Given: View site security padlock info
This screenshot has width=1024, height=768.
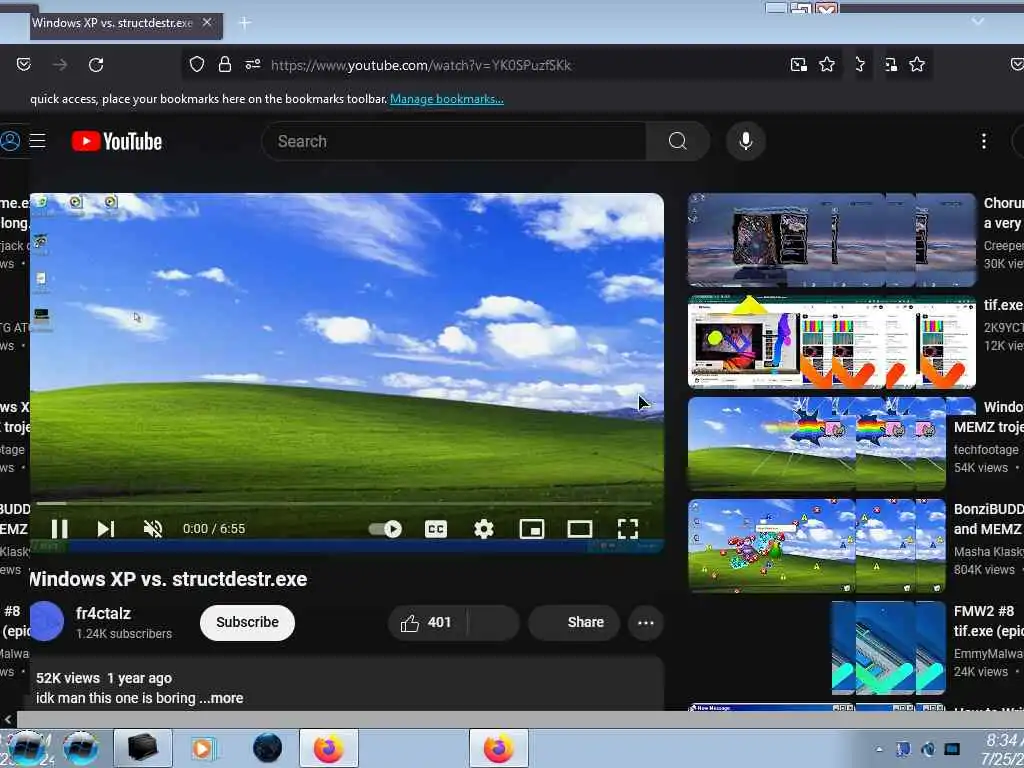Looking at the screenshot, I should click(x=225, y=65).
